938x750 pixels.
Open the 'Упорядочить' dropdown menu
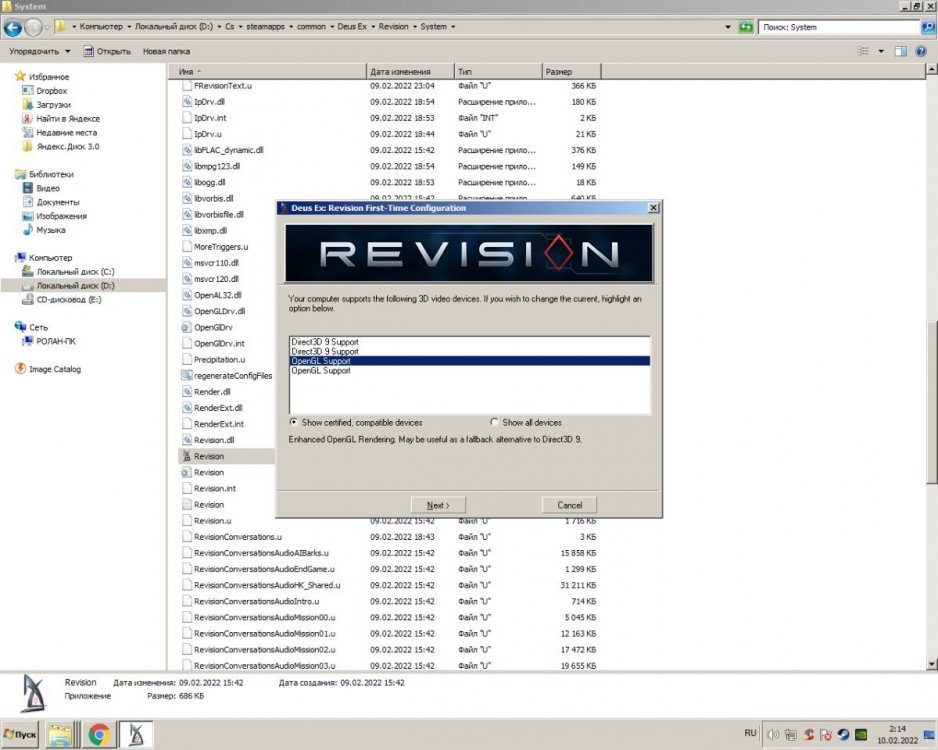click(39, 51)
